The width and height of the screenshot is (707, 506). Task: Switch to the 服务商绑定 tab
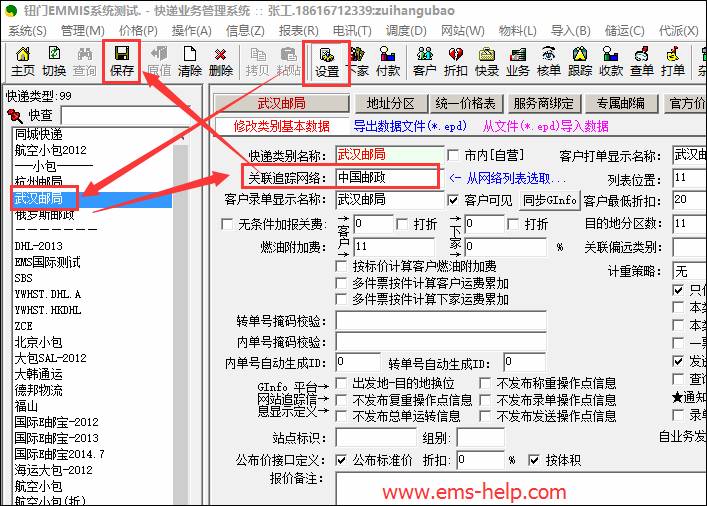tap(543, 104)
